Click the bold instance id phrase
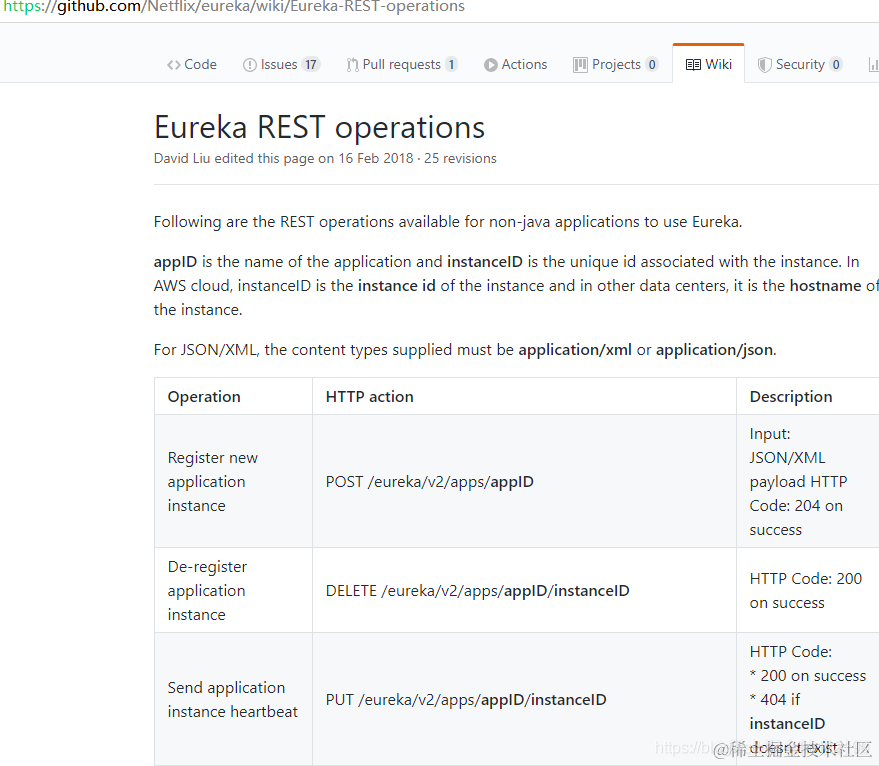879x766 pixels. [397, 286]
